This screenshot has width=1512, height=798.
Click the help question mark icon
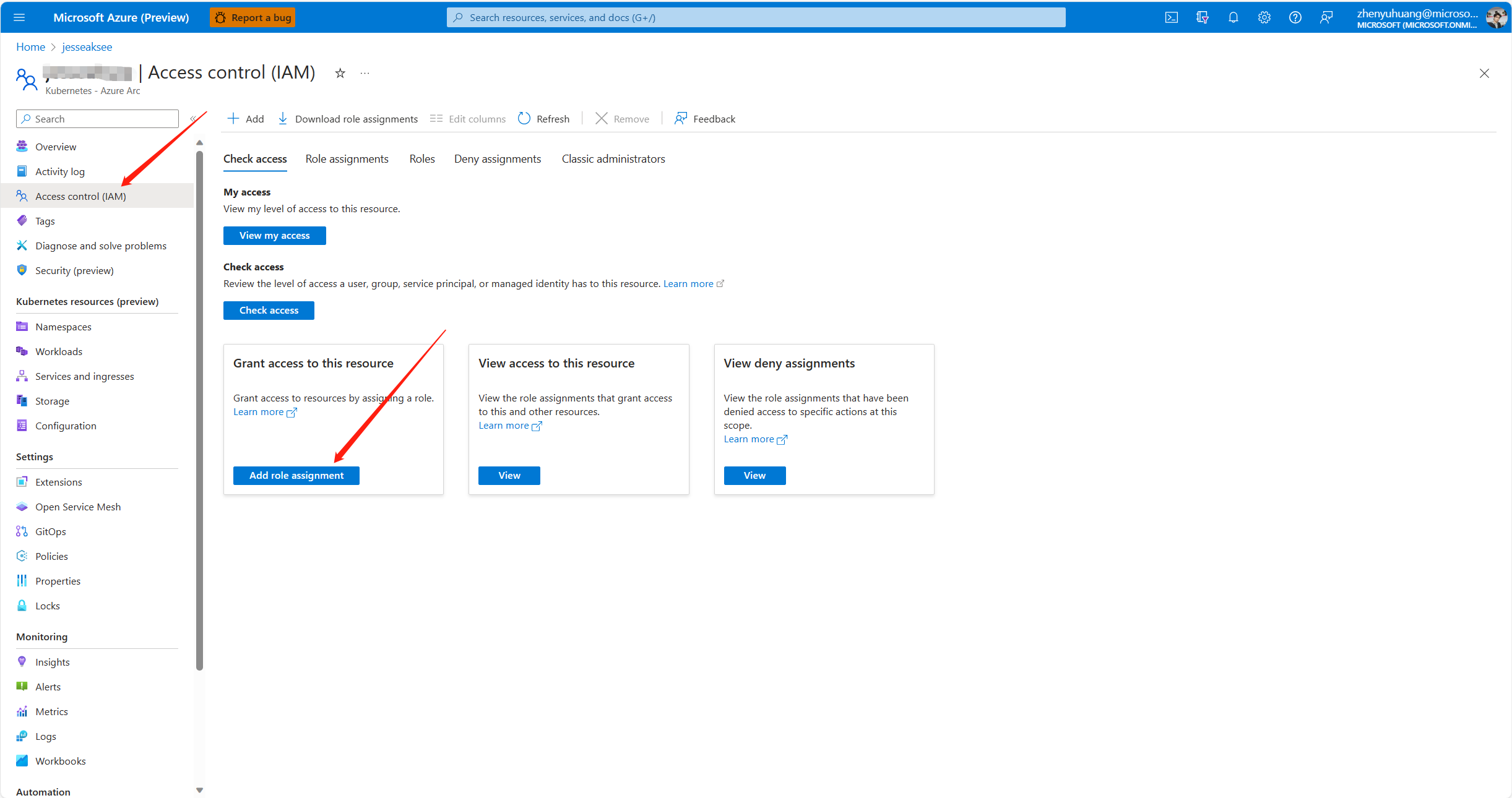1295,17
